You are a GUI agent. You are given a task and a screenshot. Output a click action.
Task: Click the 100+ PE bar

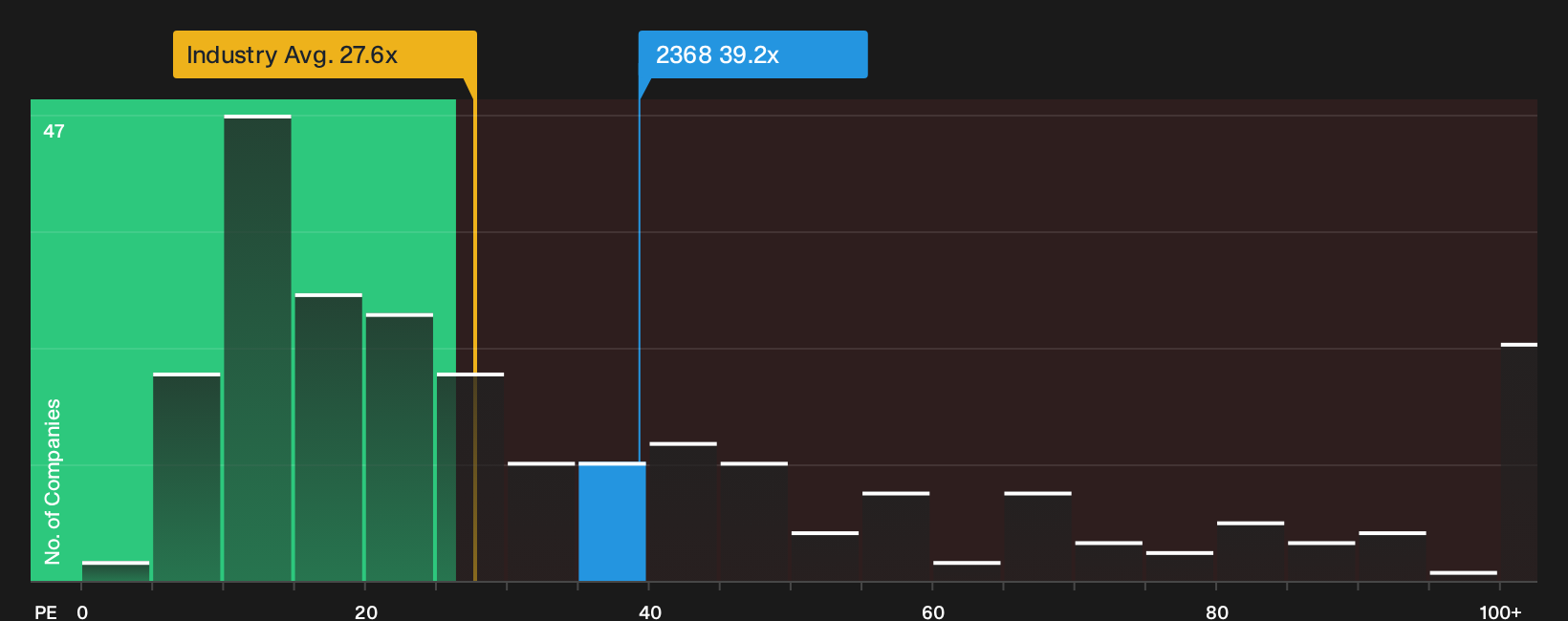[x=1519, y=461]
